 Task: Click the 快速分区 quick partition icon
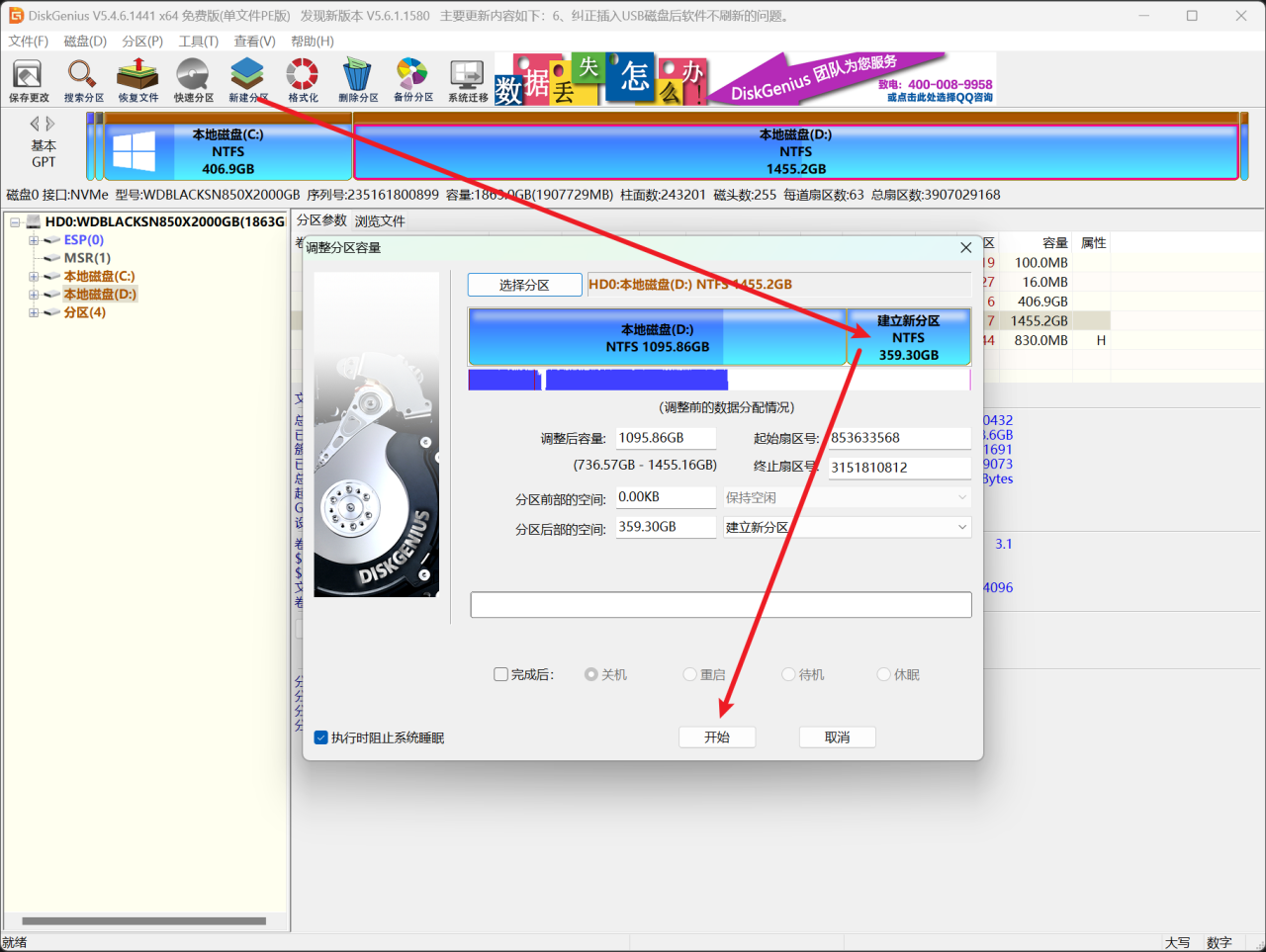193,80
